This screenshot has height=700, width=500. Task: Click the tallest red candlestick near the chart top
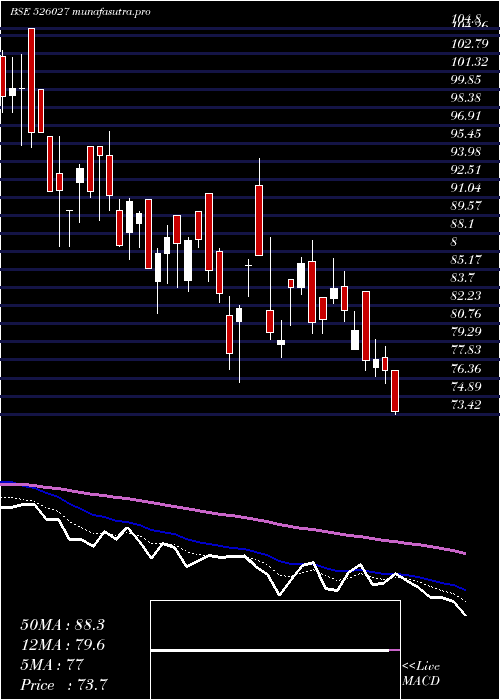point(32,80)
